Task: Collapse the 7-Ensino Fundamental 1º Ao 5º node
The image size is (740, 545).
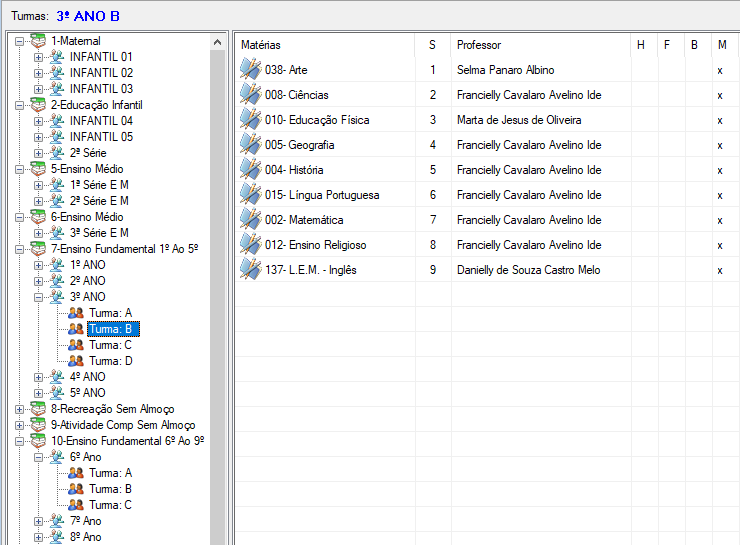Action: click(20, 249)
